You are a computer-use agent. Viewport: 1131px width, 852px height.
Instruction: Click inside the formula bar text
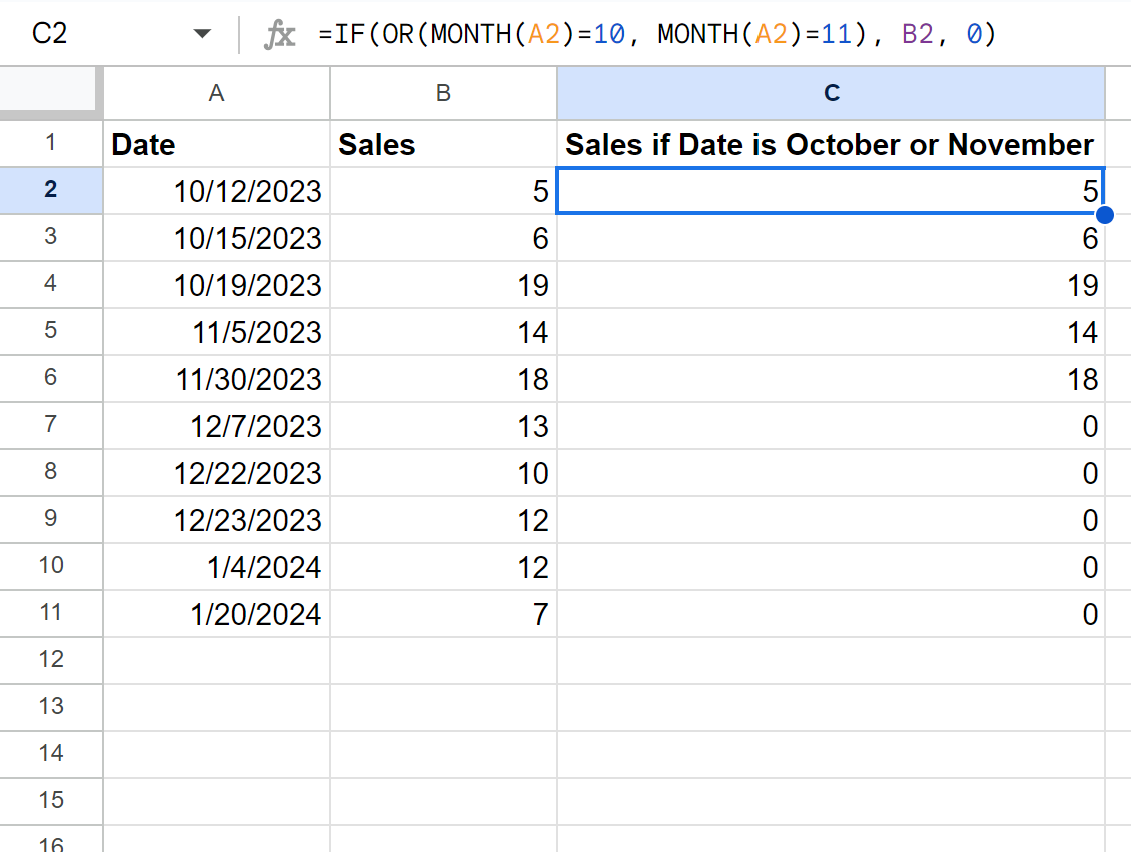(x=656, y=34)
